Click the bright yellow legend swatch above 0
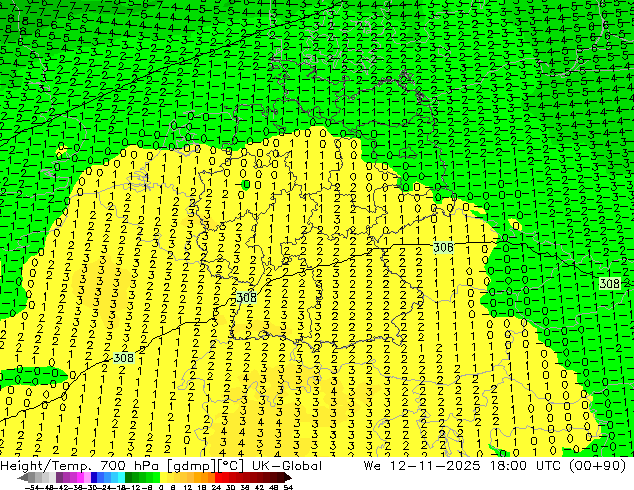Image resolution: width=634 pixels, height=490 pixels. (163, 478)
